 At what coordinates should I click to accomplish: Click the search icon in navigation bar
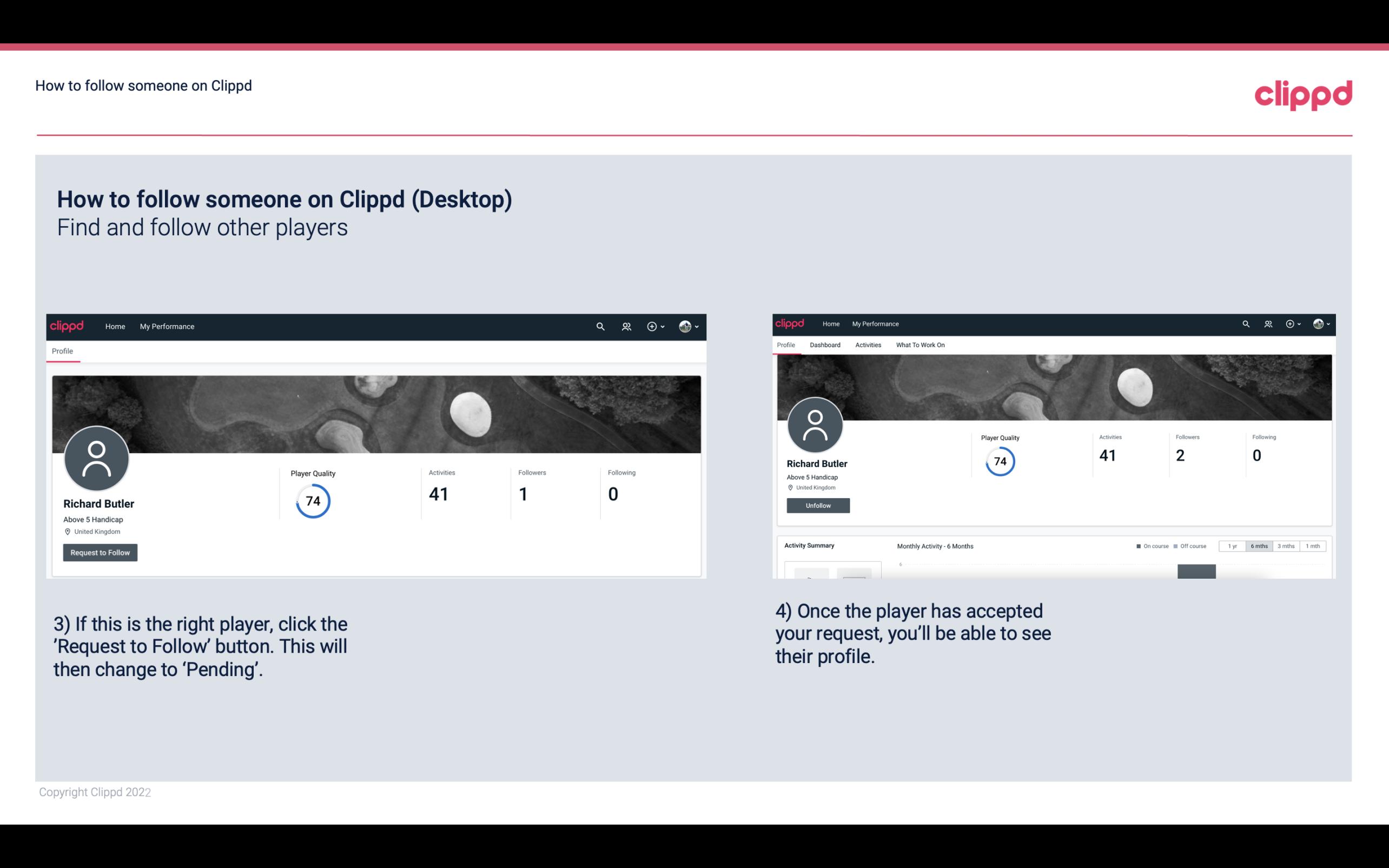click(598, 326)
